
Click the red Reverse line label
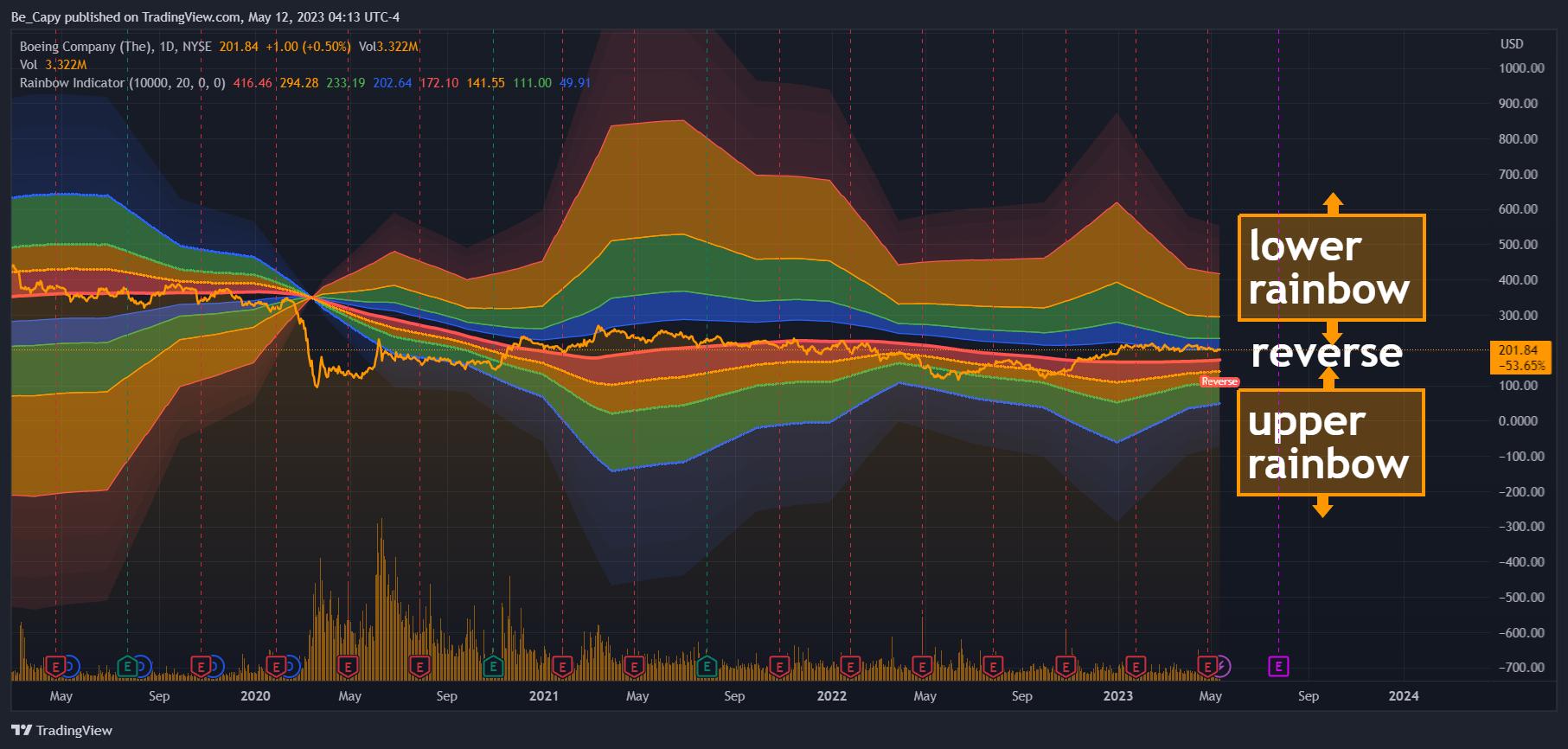(x=1219, y=381)
